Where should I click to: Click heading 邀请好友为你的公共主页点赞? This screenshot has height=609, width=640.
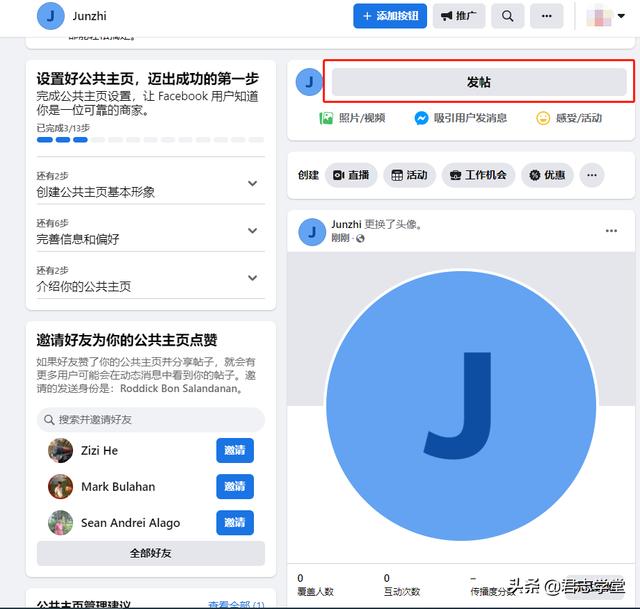(127, 340)
